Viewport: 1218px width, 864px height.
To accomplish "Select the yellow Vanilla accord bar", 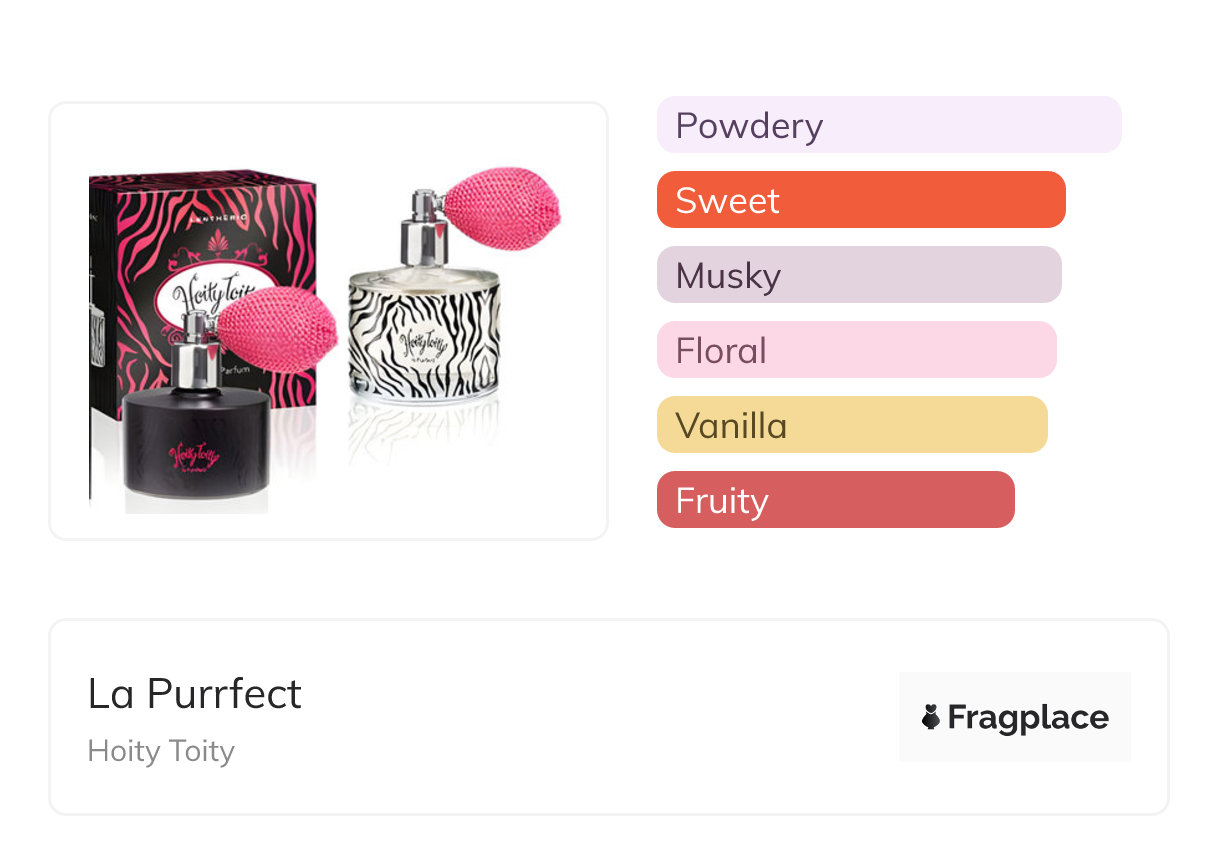I will tap(851, 425).
